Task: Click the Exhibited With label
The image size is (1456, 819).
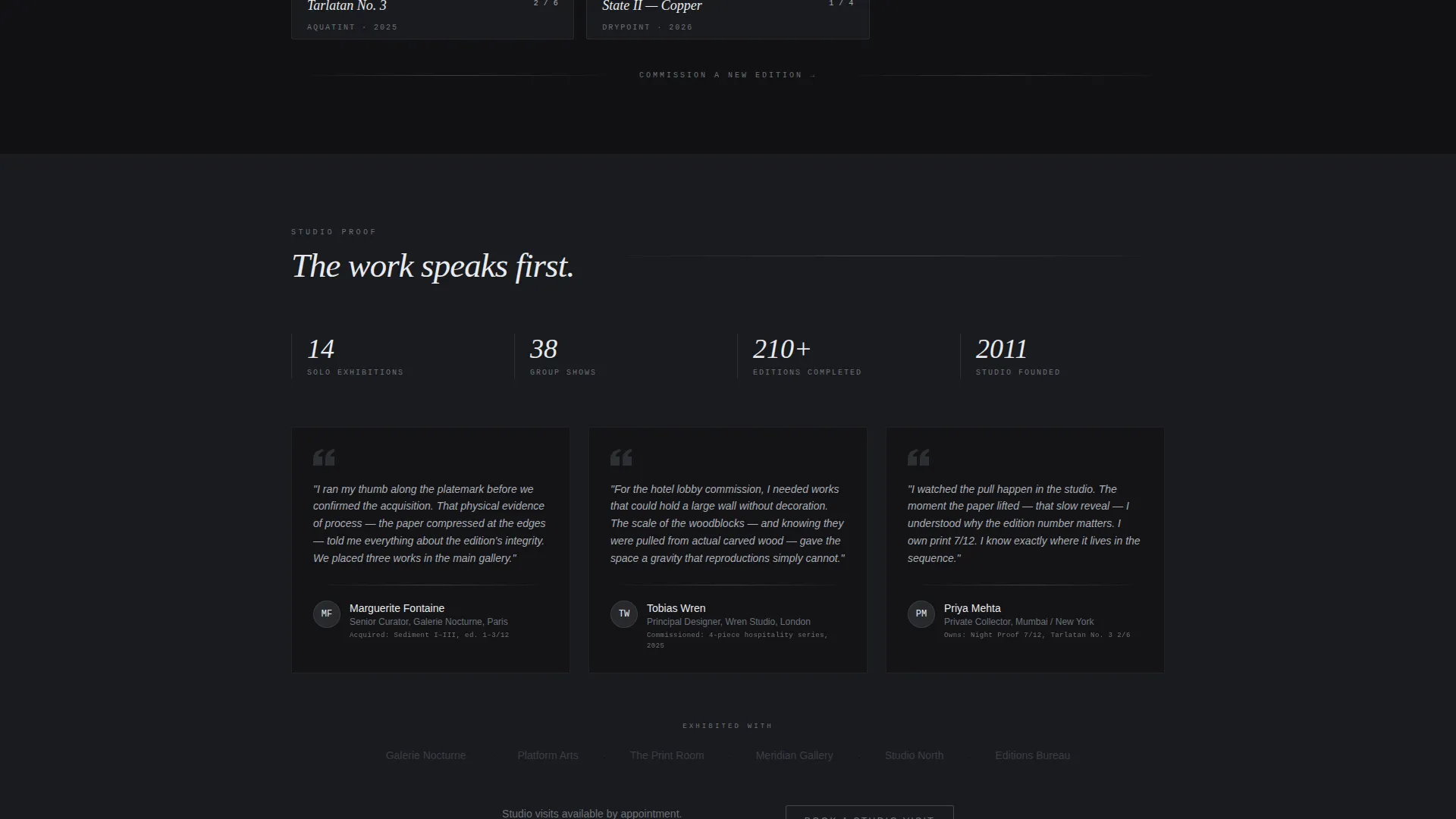Action: [x=727, y=726]
